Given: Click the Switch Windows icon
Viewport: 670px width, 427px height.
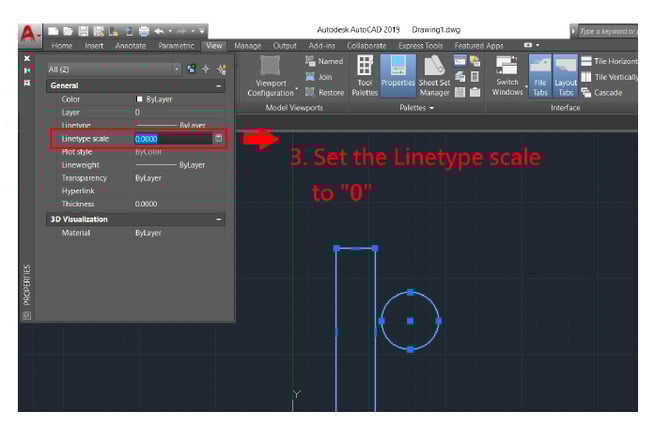Looking at the screenshot, I should (x=508, y=76).
